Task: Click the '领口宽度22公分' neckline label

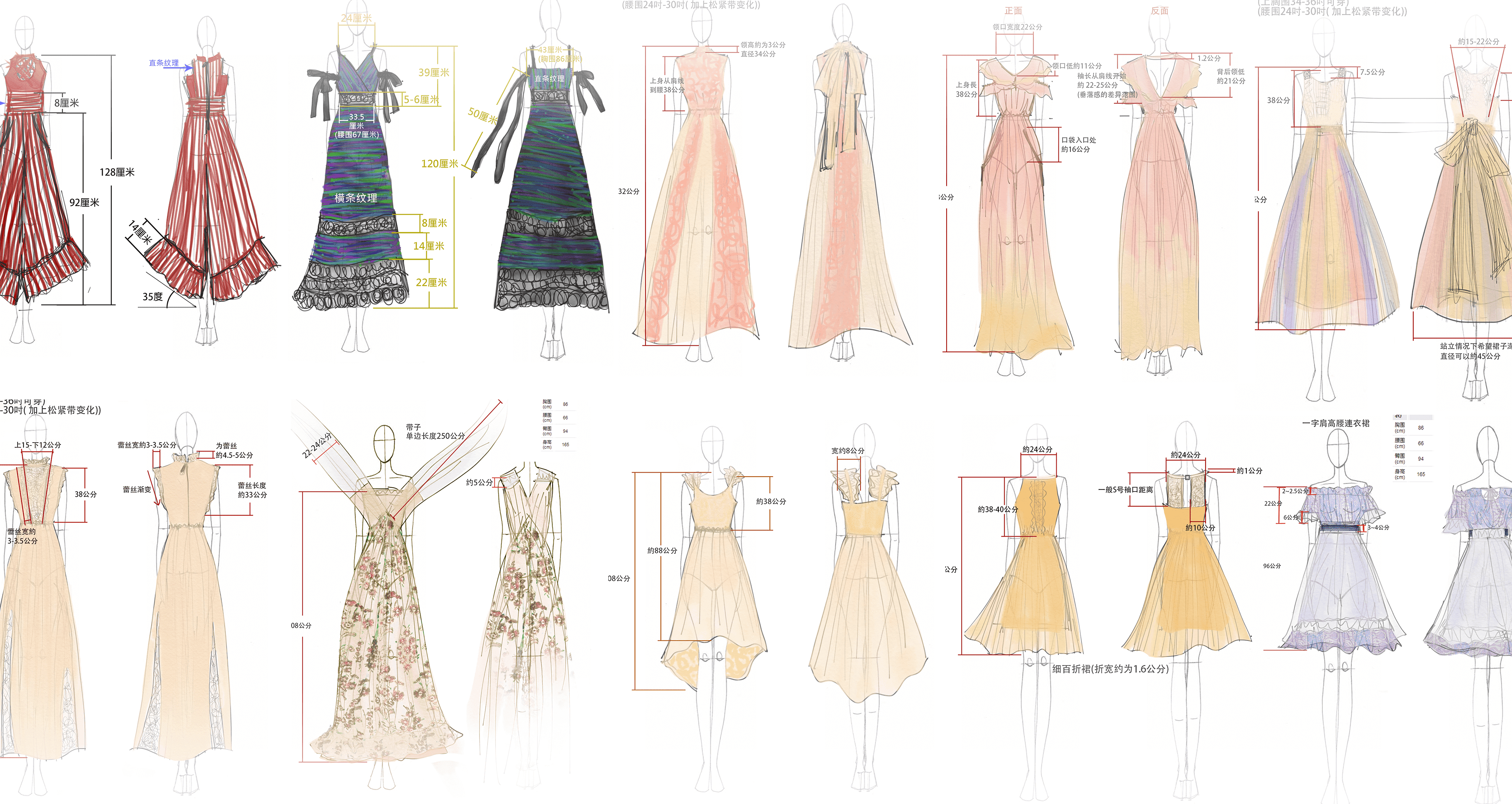Action: coord(1017,27)
